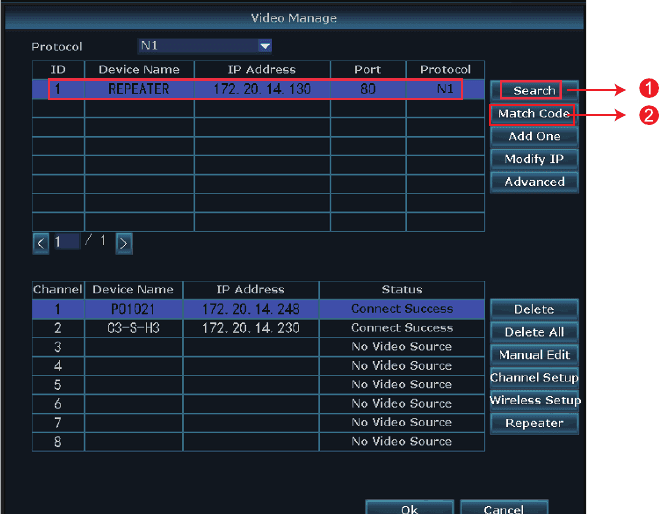659x514 pixels.
Task: Go to next page arrow
Action: tap(124, 243)
